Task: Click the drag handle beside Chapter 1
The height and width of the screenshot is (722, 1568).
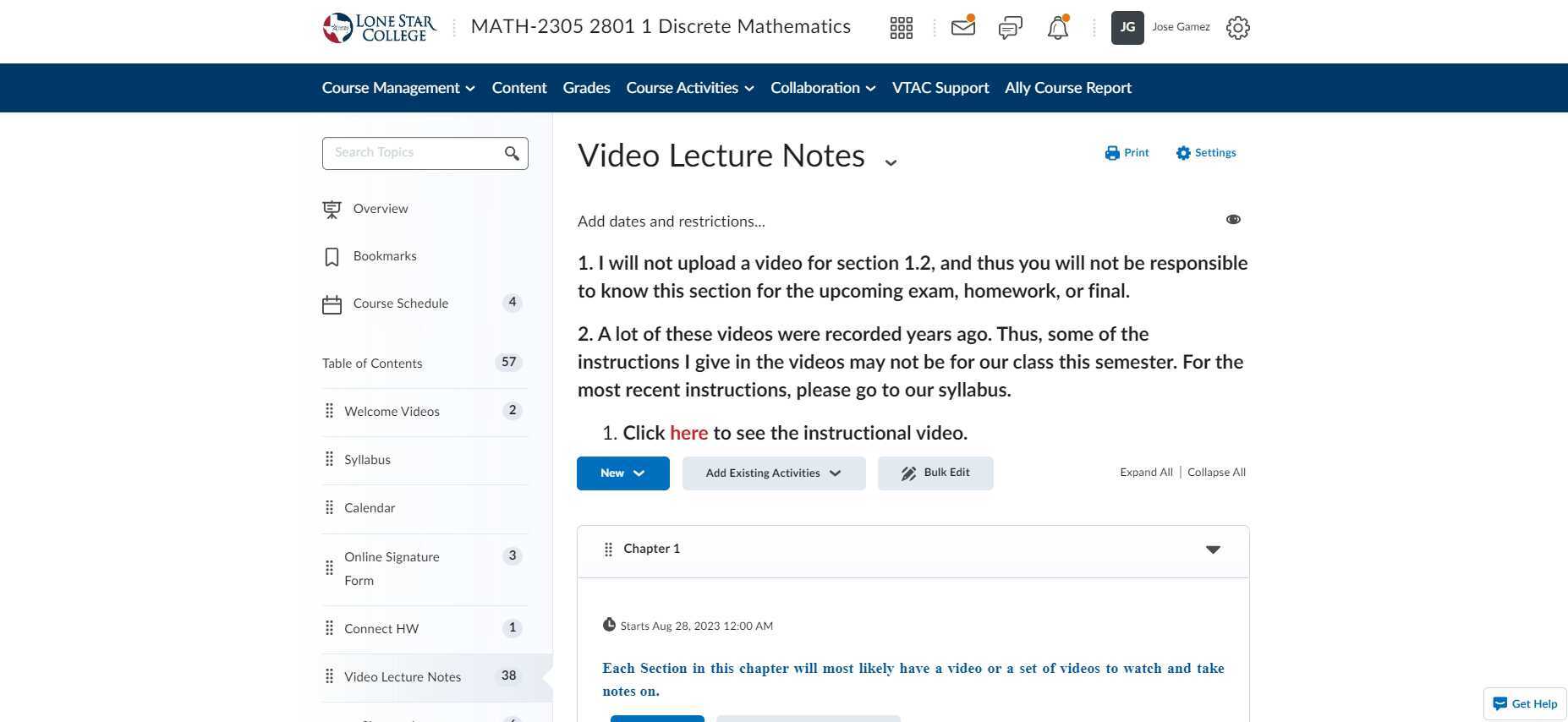Action: coord(608,550)
